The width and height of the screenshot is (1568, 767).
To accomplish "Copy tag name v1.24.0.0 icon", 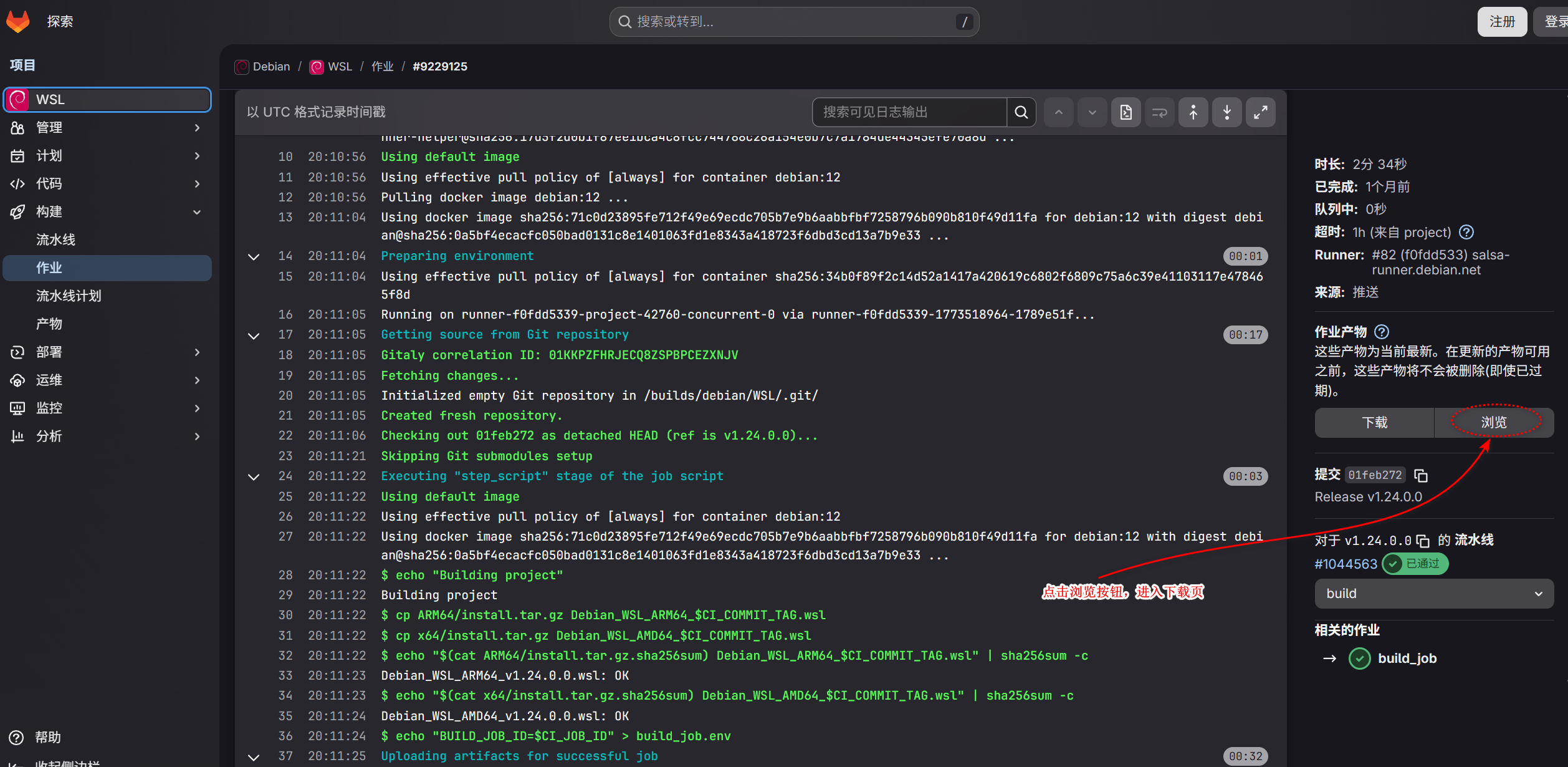I will (1423, 541).
